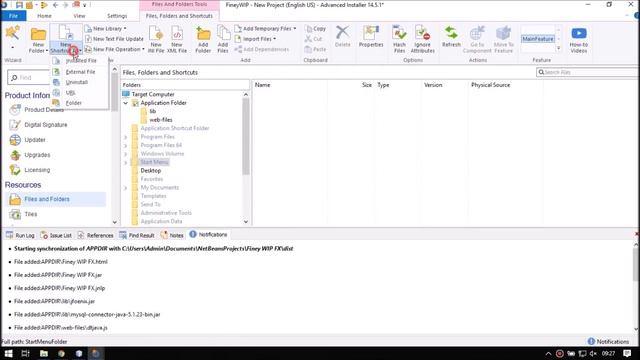Choose Folder from shortcut menu
The height and width of the screenshot is (360, 640).
(x=80, y=103)
